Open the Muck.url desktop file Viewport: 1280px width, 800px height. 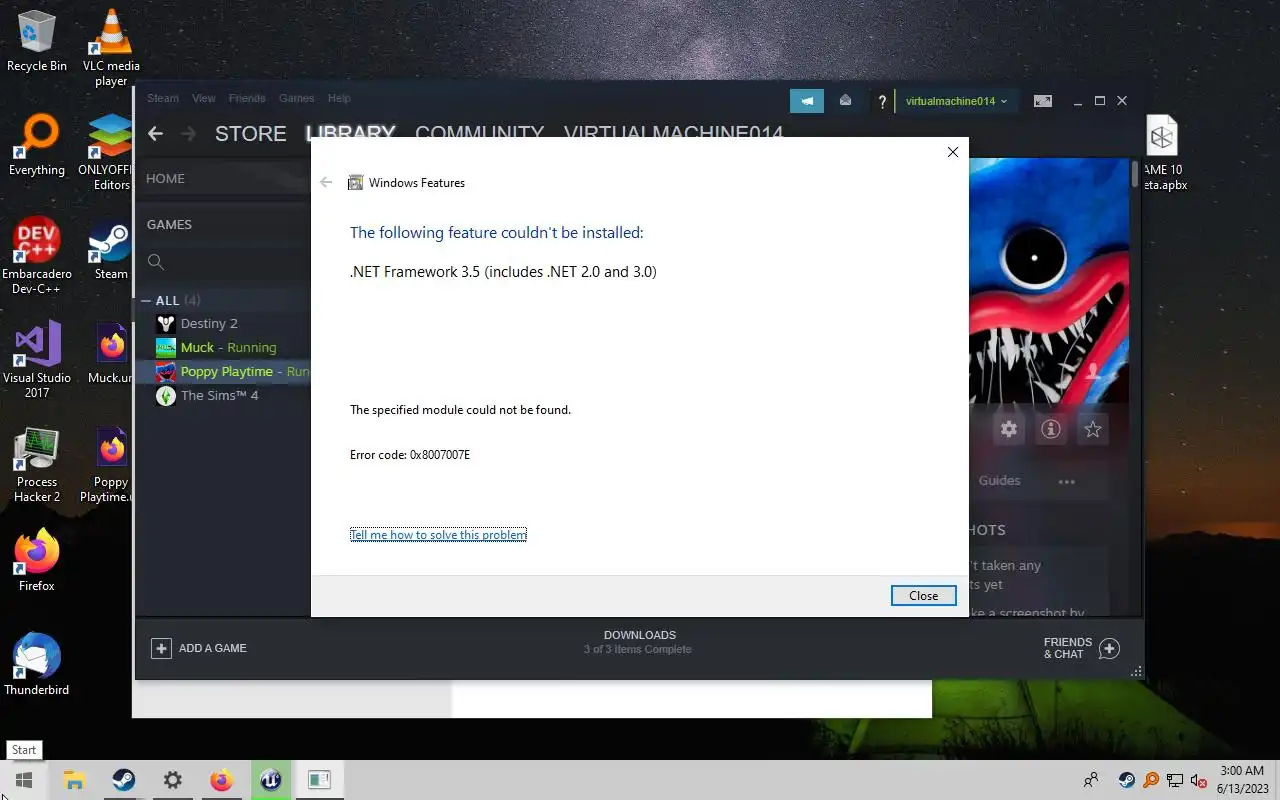coord(111,354)
